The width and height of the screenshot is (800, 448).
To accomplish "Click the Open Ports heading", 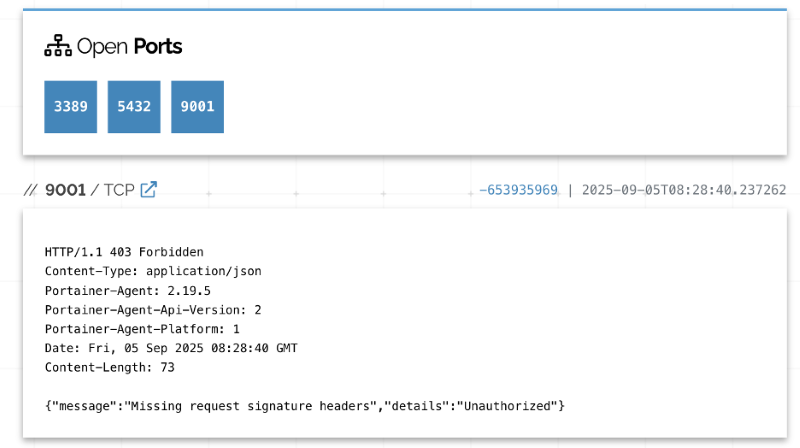I will 129,46.
